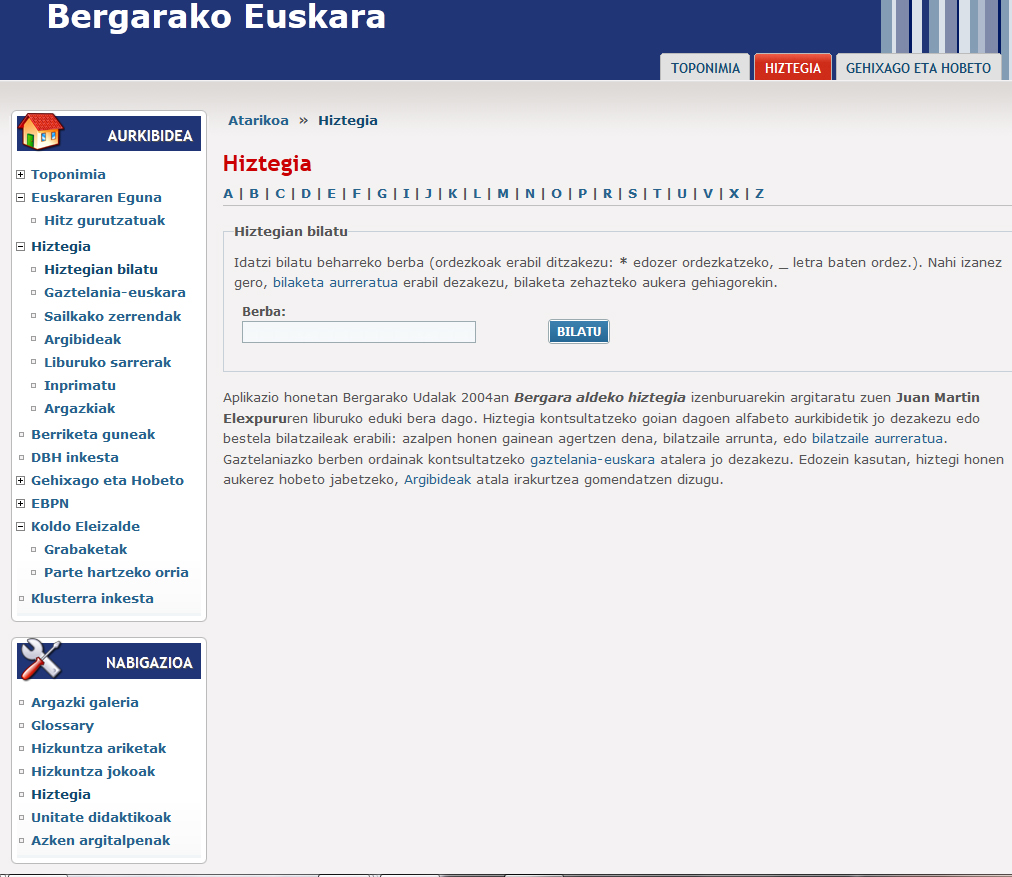The image size is (1012, 877).
Task: Select letter M in alphabet index
Action: pyautogui.click(x=503, y=194)
